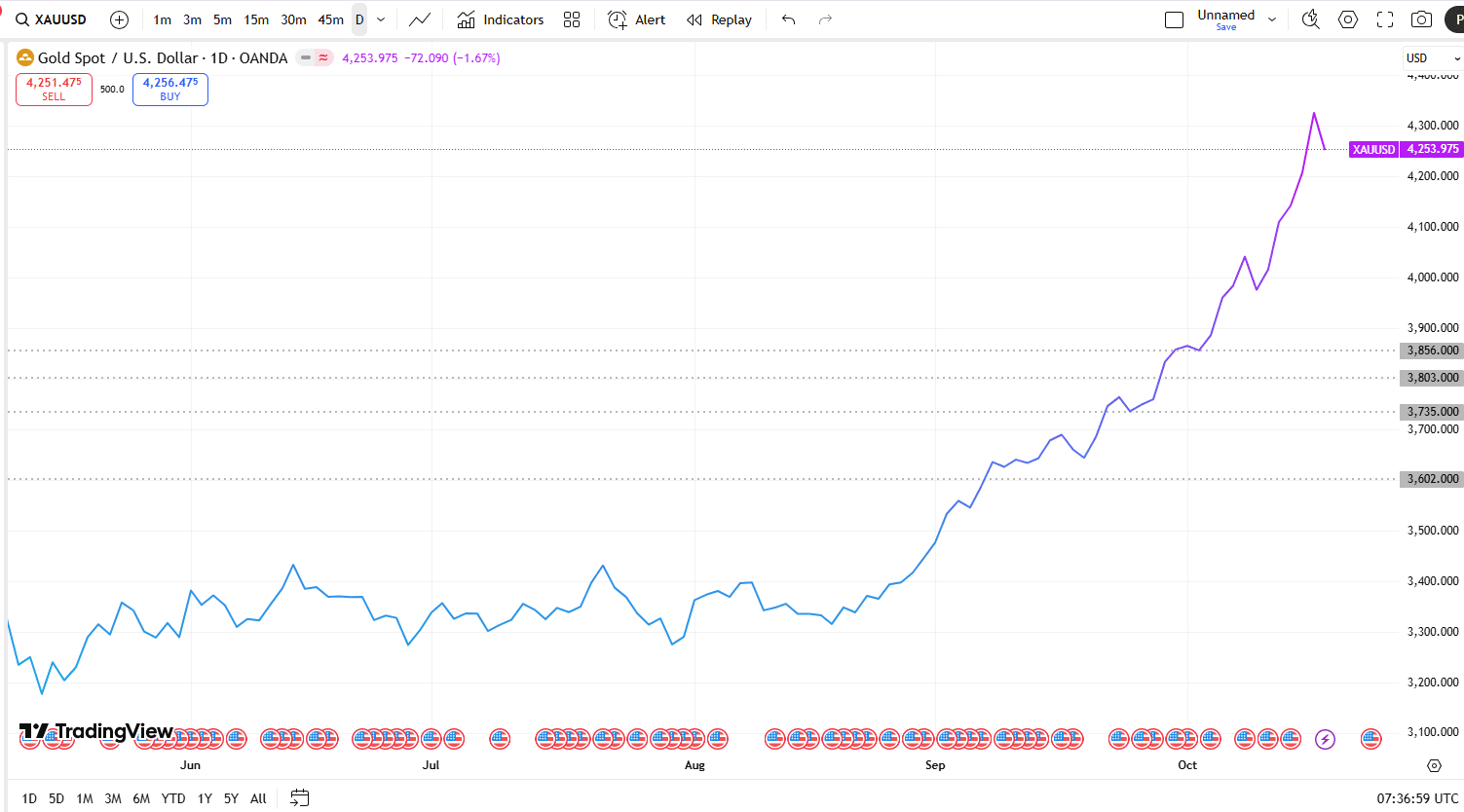The width and height of the screenshot is (1464, 812).
Task: Toggle the pink approximate-data indicator pill
Action: pos(323,58)
